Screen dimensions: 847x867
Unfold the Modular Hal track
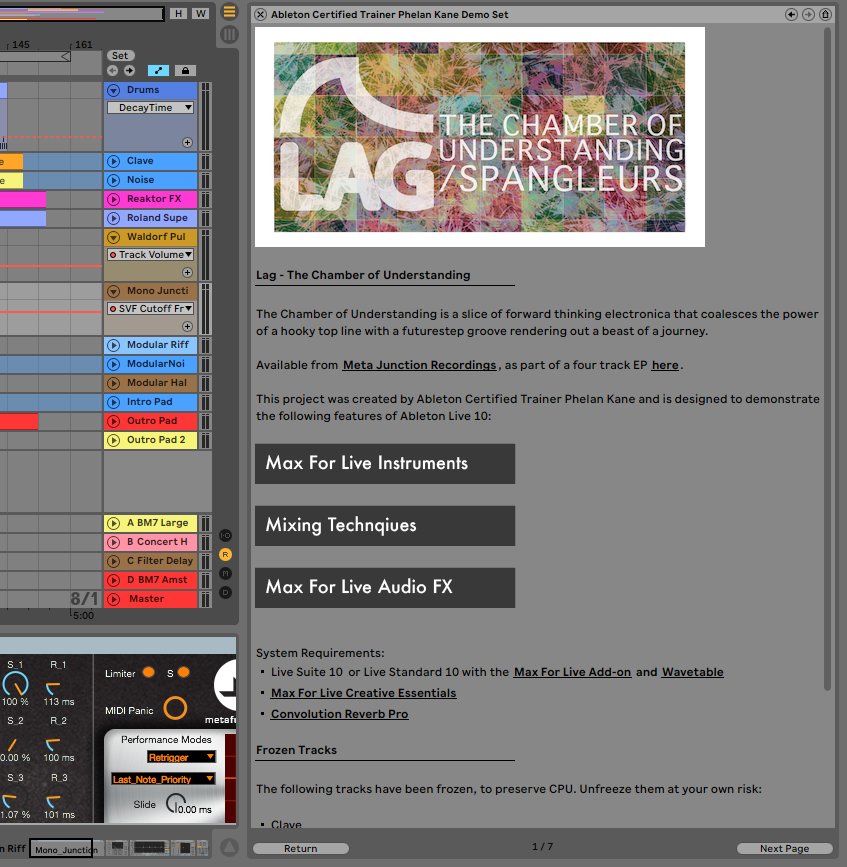pos(114,383)
